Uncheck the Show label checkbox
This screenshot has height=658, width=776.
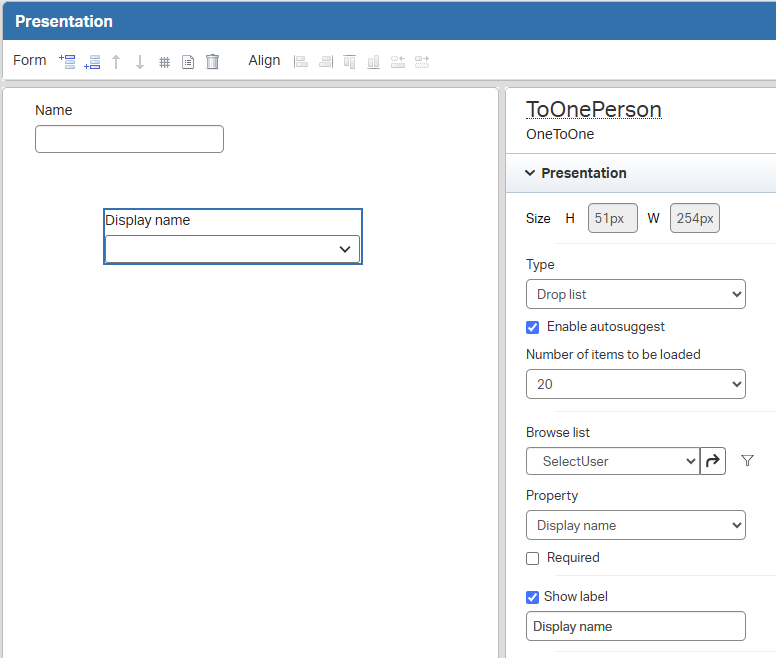click(533, 597)
